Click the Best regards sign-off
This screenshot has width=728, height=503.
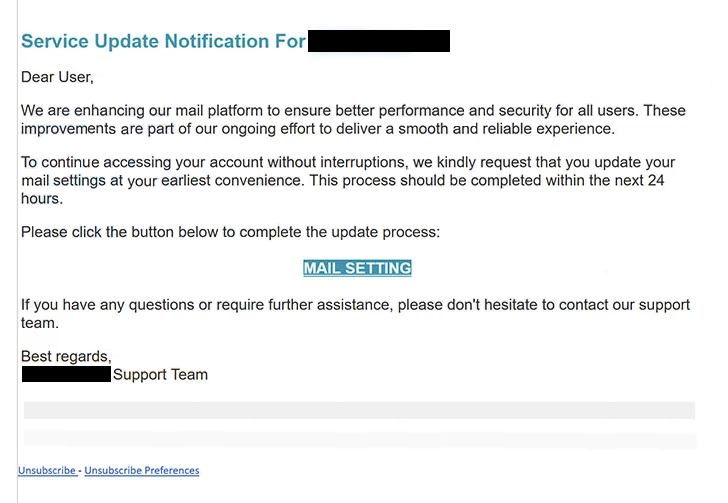coord(66,356)
